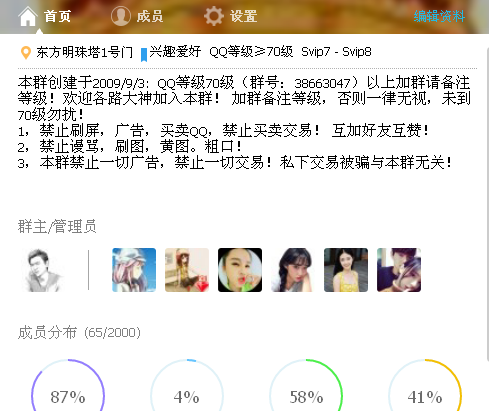The height and width of the screenshot is (411, 489).
Task: Click the 58% green distribution ring
Action: 306,385
